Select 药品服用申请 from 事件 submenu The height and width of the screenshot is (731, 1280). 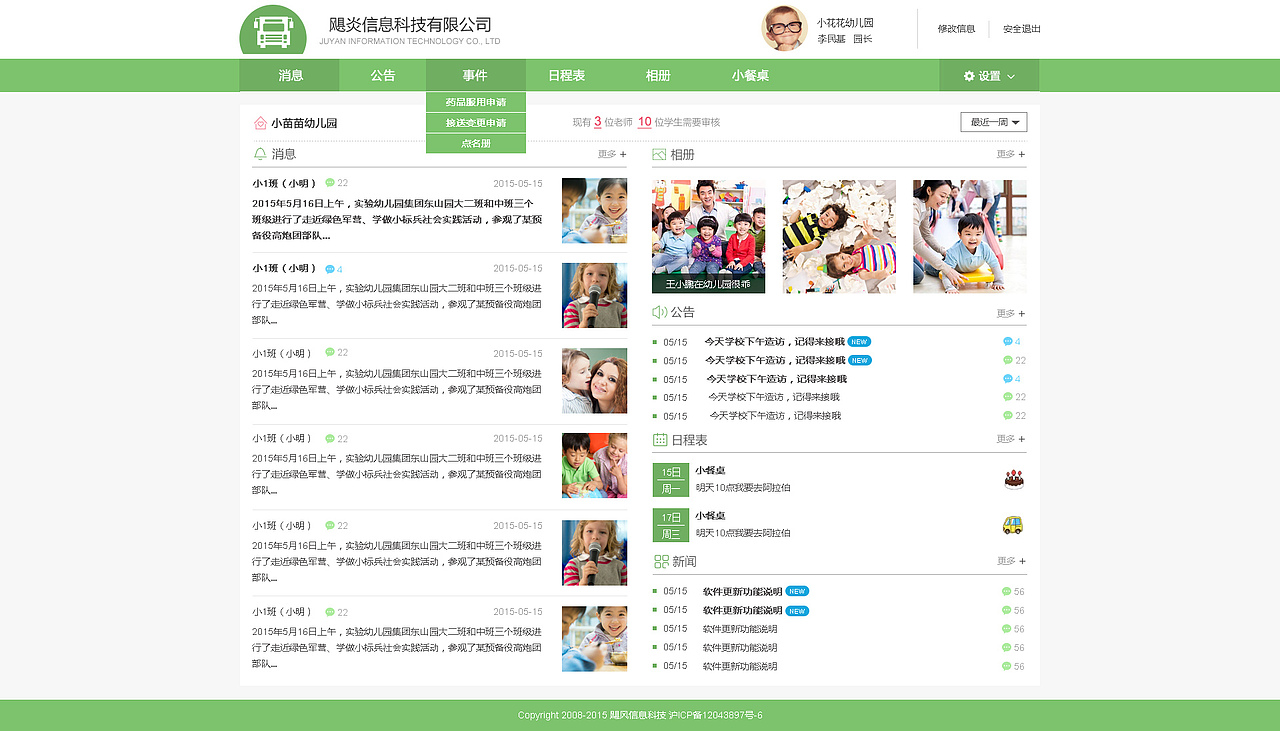(476, 102)
